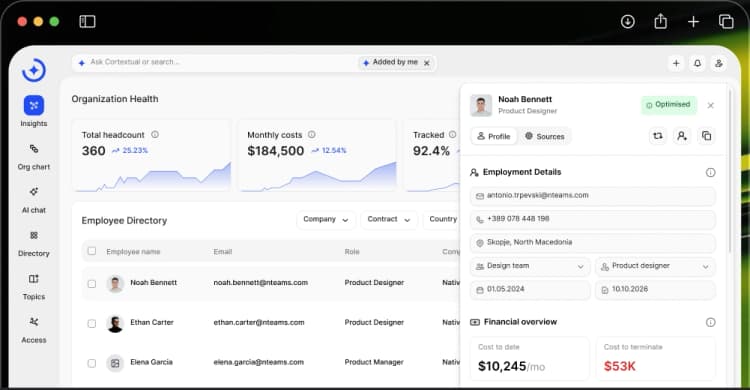Go to Directory in the sidebar
The image size is (750, 390).
pos(33,243)
